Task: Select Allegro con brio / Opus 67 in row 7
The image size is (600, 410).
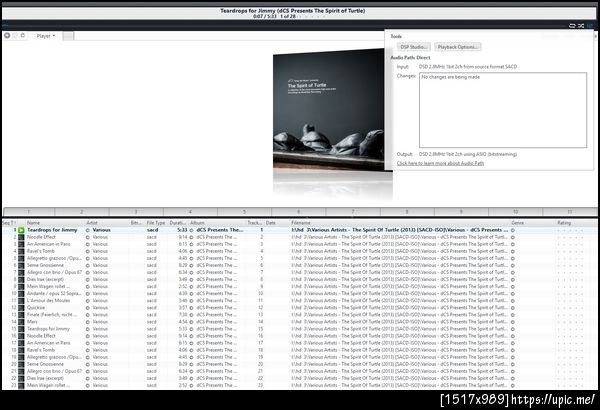Action: click(x=54, y=272)
